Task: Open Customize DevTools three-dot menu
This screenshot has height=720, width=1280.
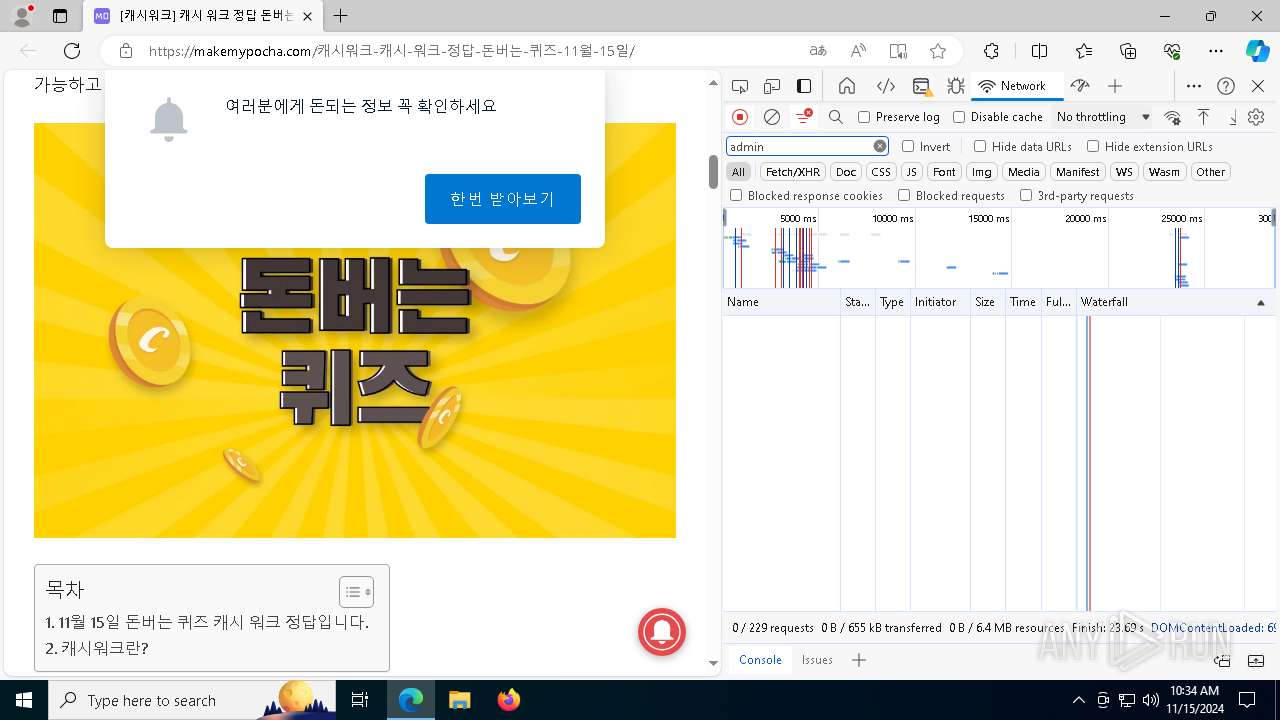Action: 1193,86
